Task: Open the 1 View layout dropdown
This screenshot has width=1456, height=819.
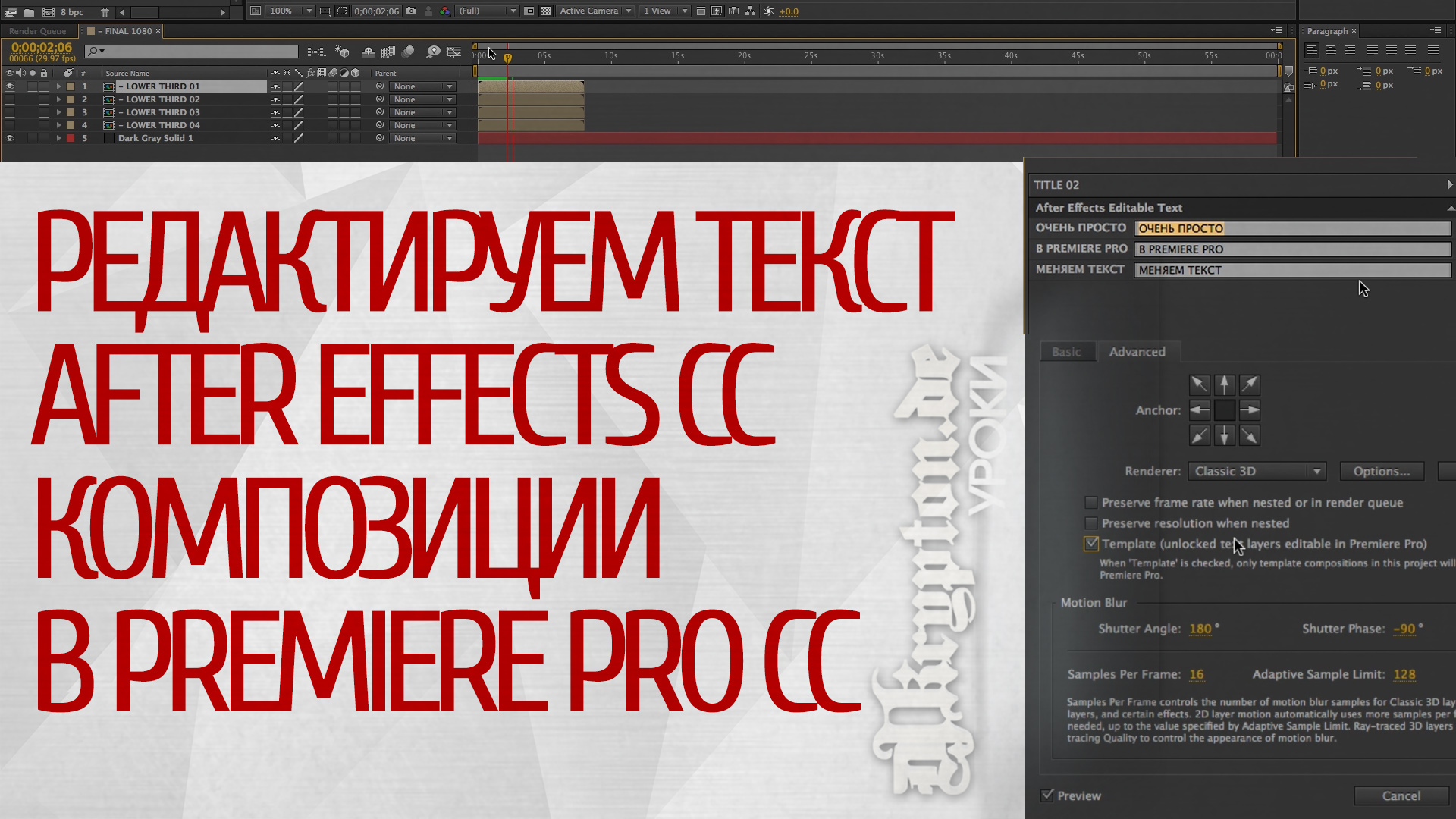Action: 665,11
